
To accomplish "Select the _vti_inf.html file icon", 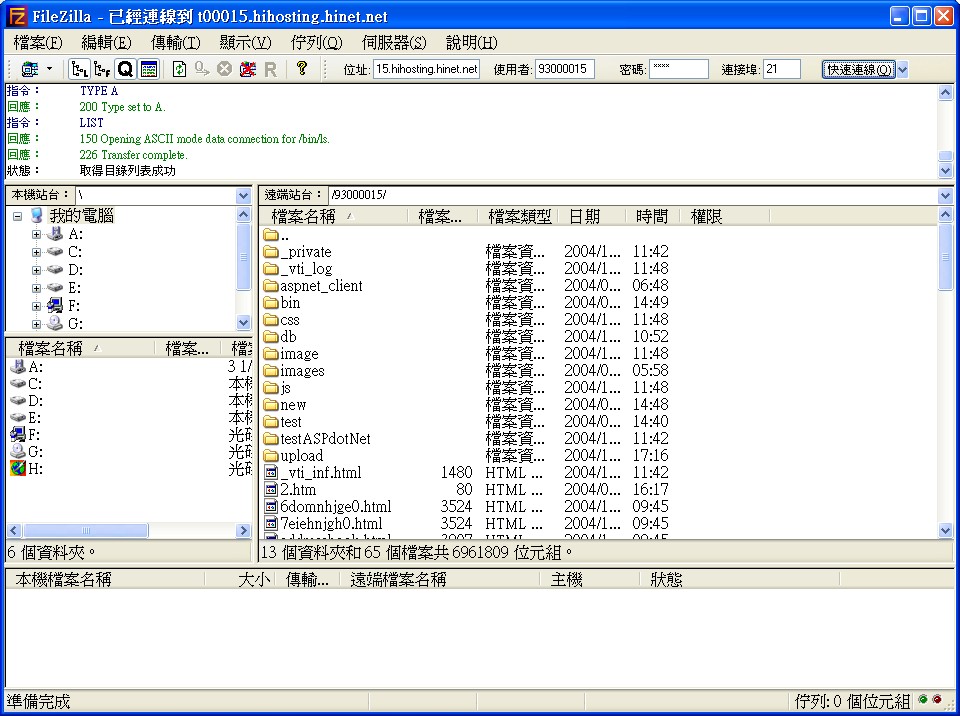I will (271, 472).
